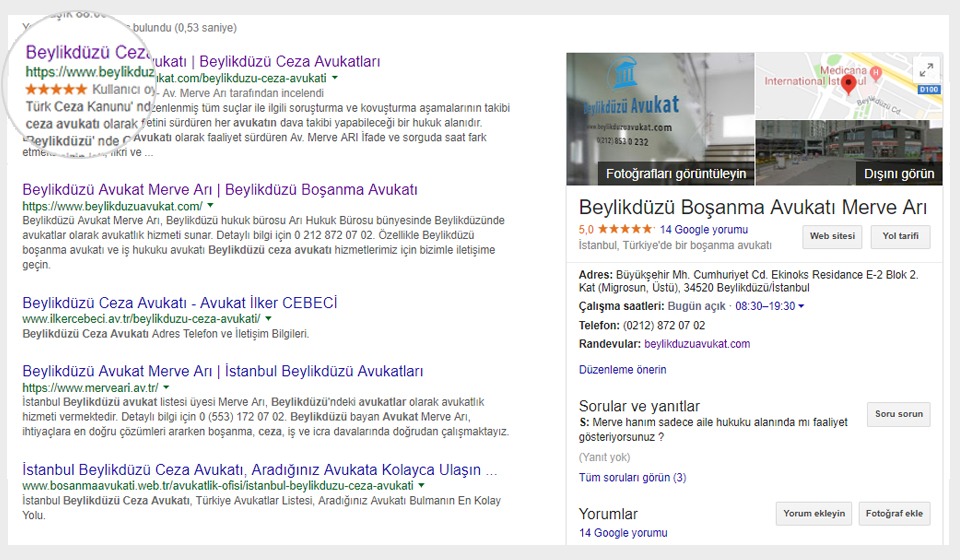960x560 pixels.
Task: Expand the map with the arrows icon
Action: [926, 70]
